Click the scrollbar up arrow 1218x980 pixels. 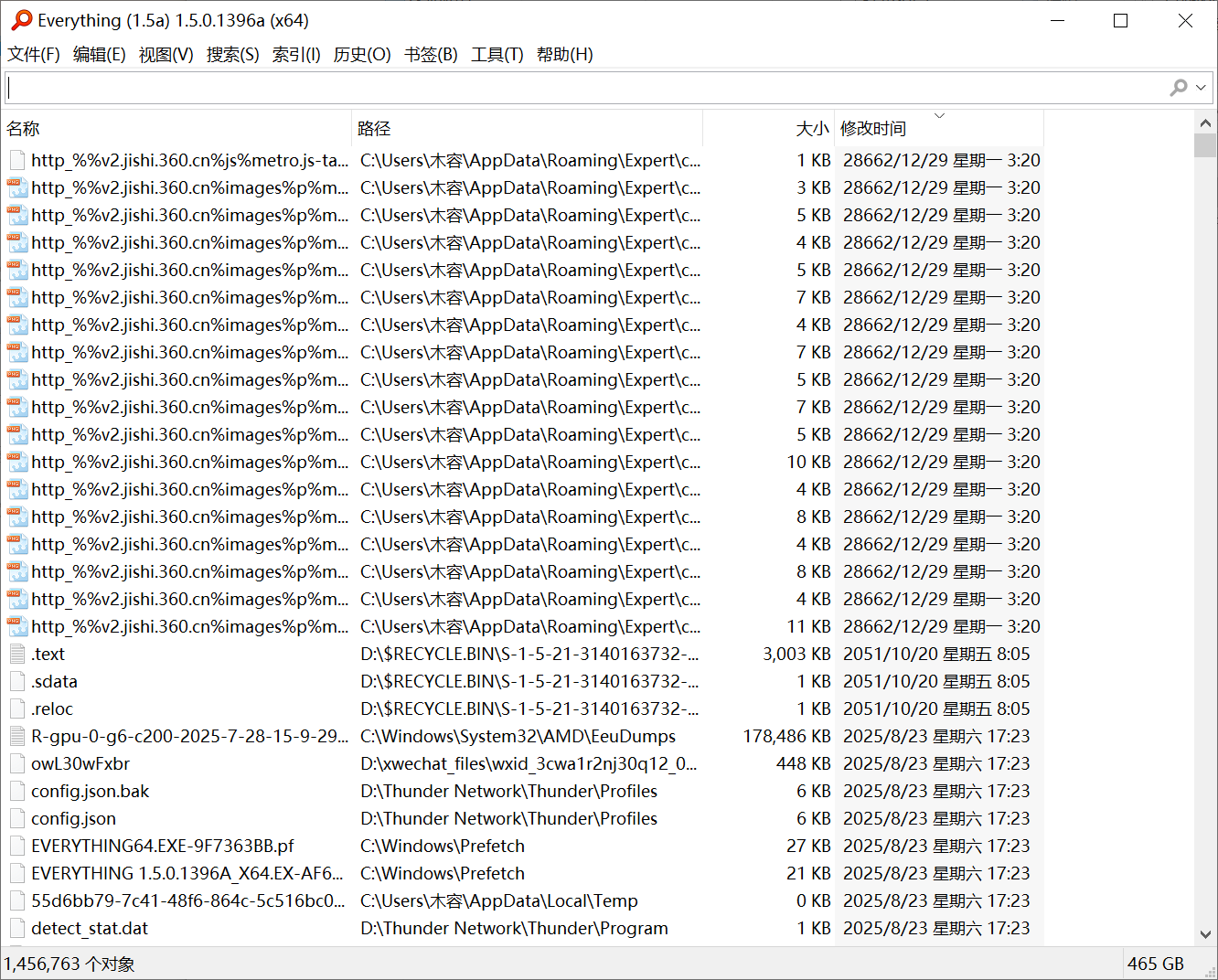[1205, 122]
